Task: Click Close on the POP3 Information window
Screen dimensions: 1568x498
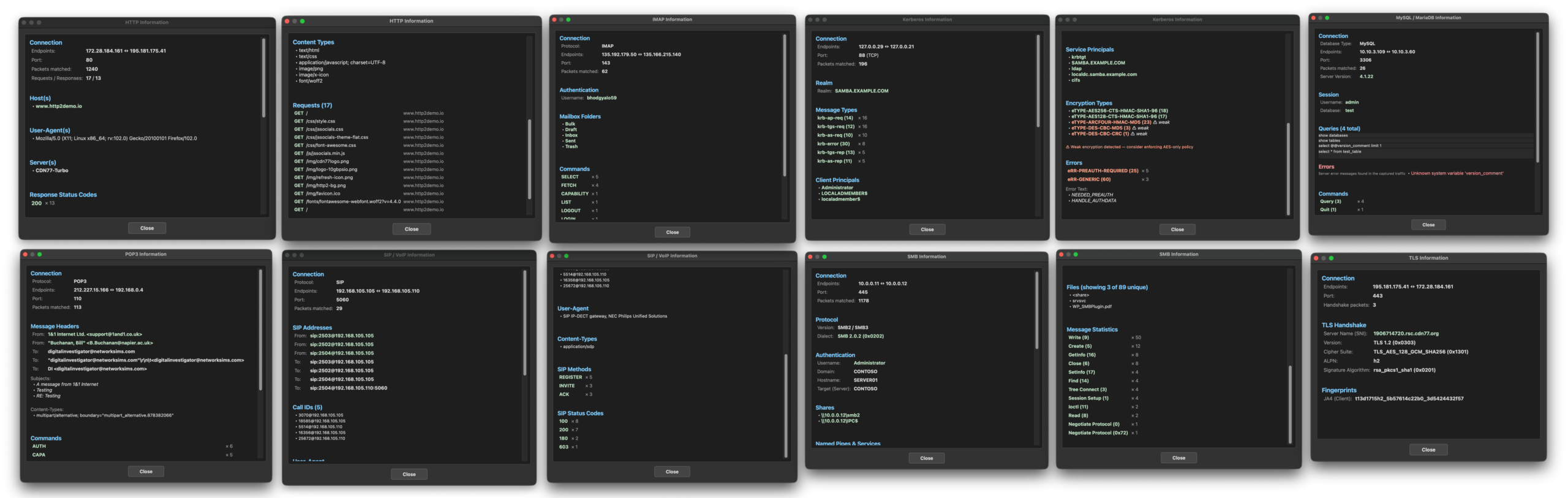Action: click(x=146, y=472)
